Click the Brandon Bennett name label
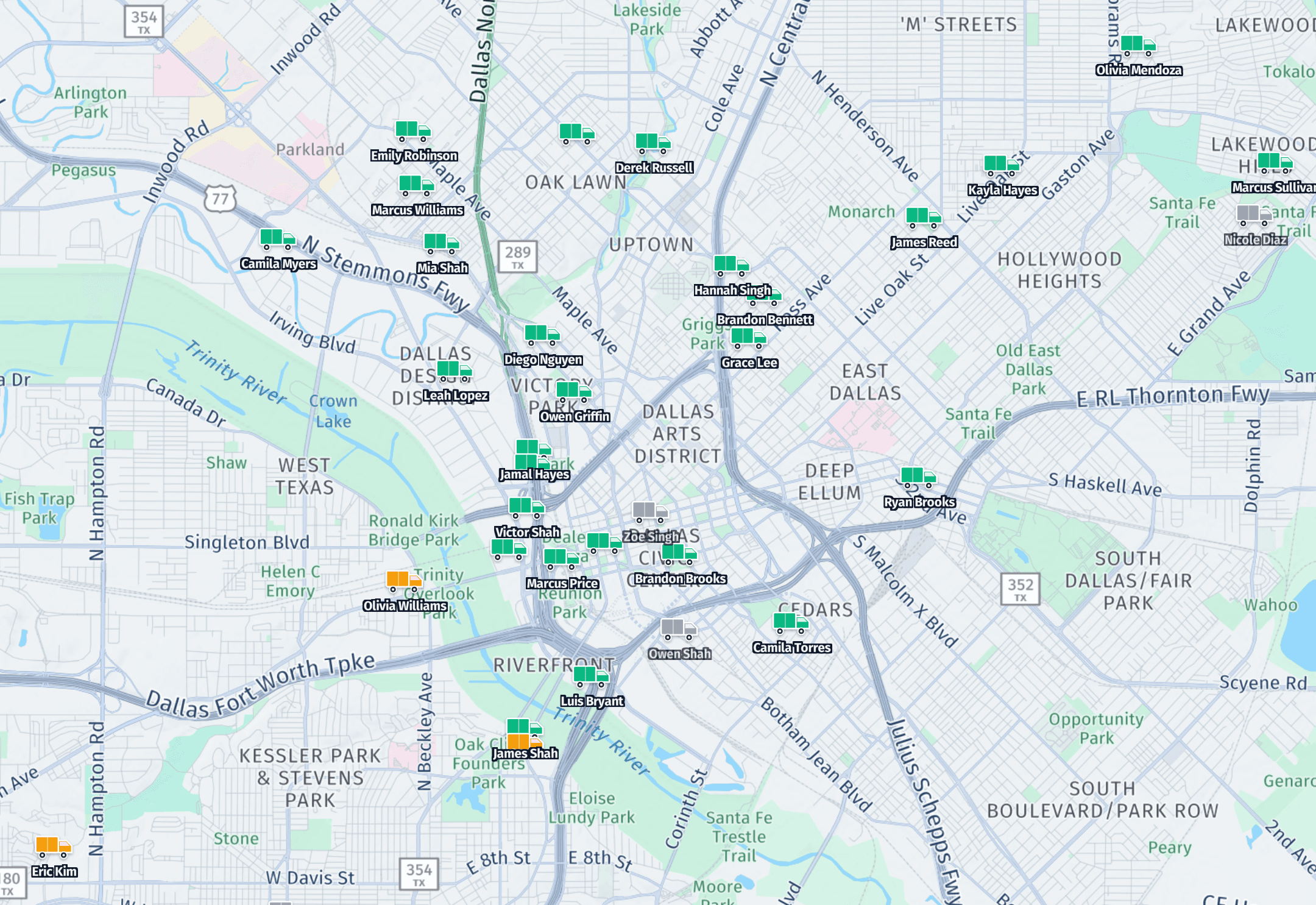The image size is (1316, 905). tap(765, 320)
